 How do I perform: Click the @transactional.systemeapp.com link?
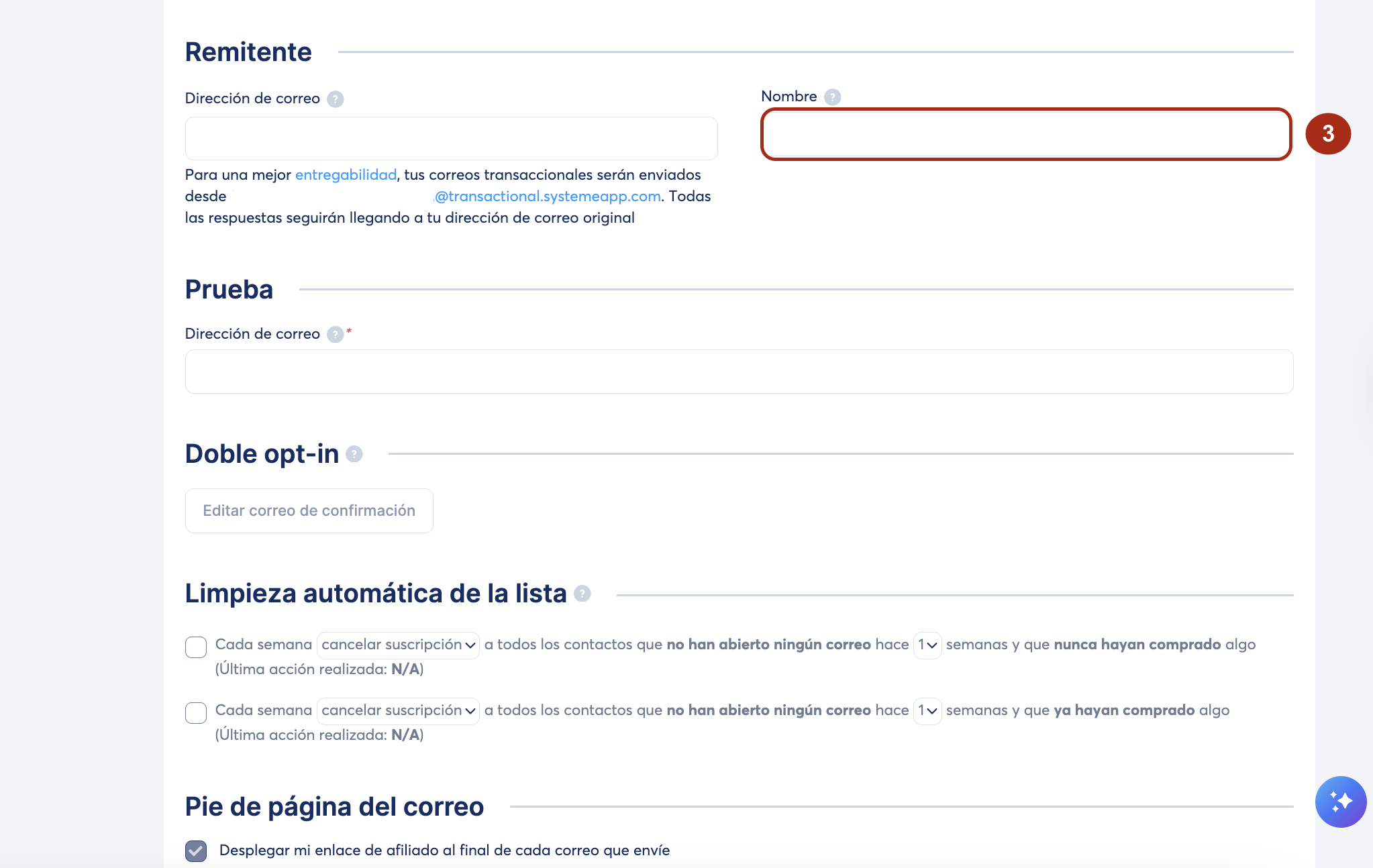click(548, 197)
